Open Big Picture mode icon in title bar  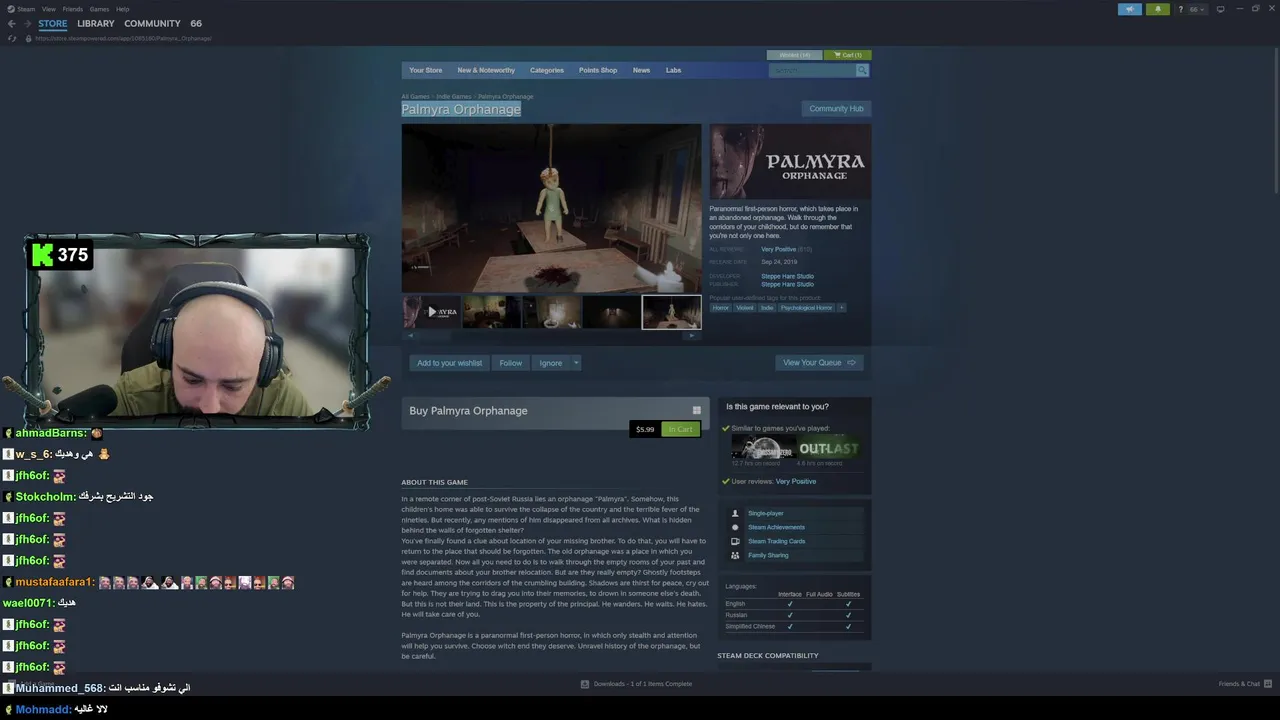click(1220, 9)
